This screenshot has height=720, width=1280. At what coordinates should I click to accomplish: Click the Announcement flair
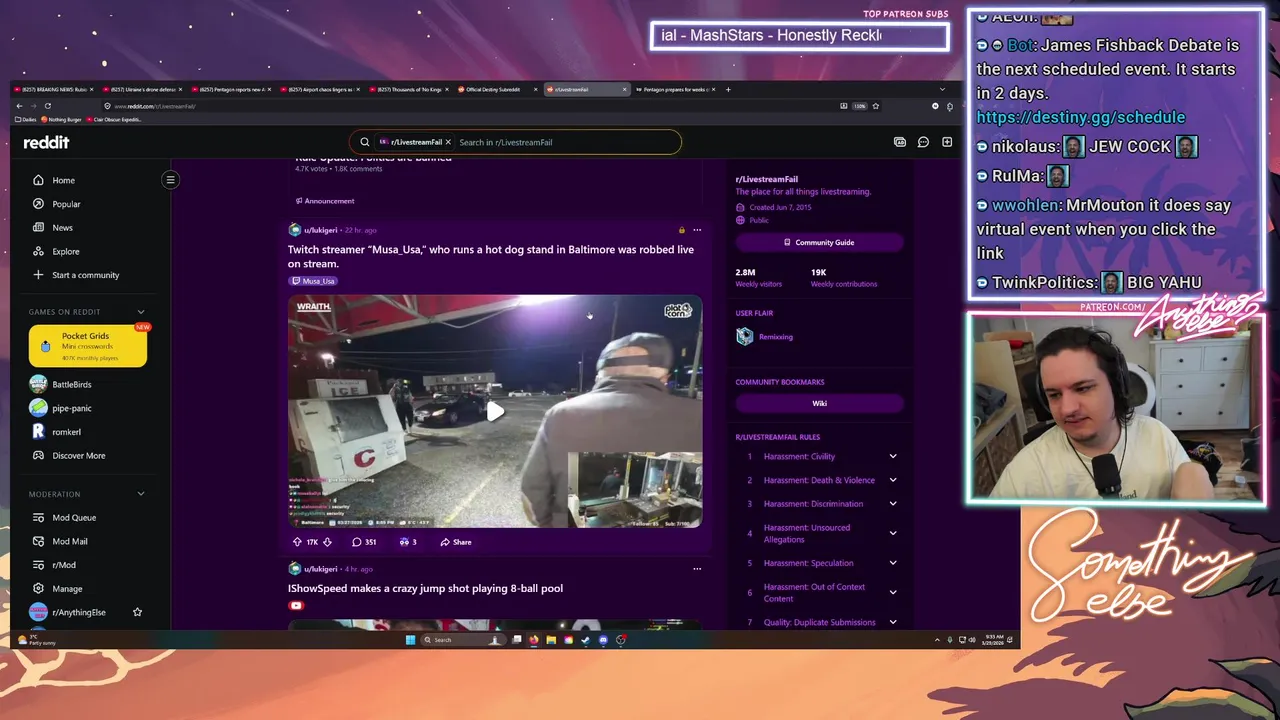(324, 201)
